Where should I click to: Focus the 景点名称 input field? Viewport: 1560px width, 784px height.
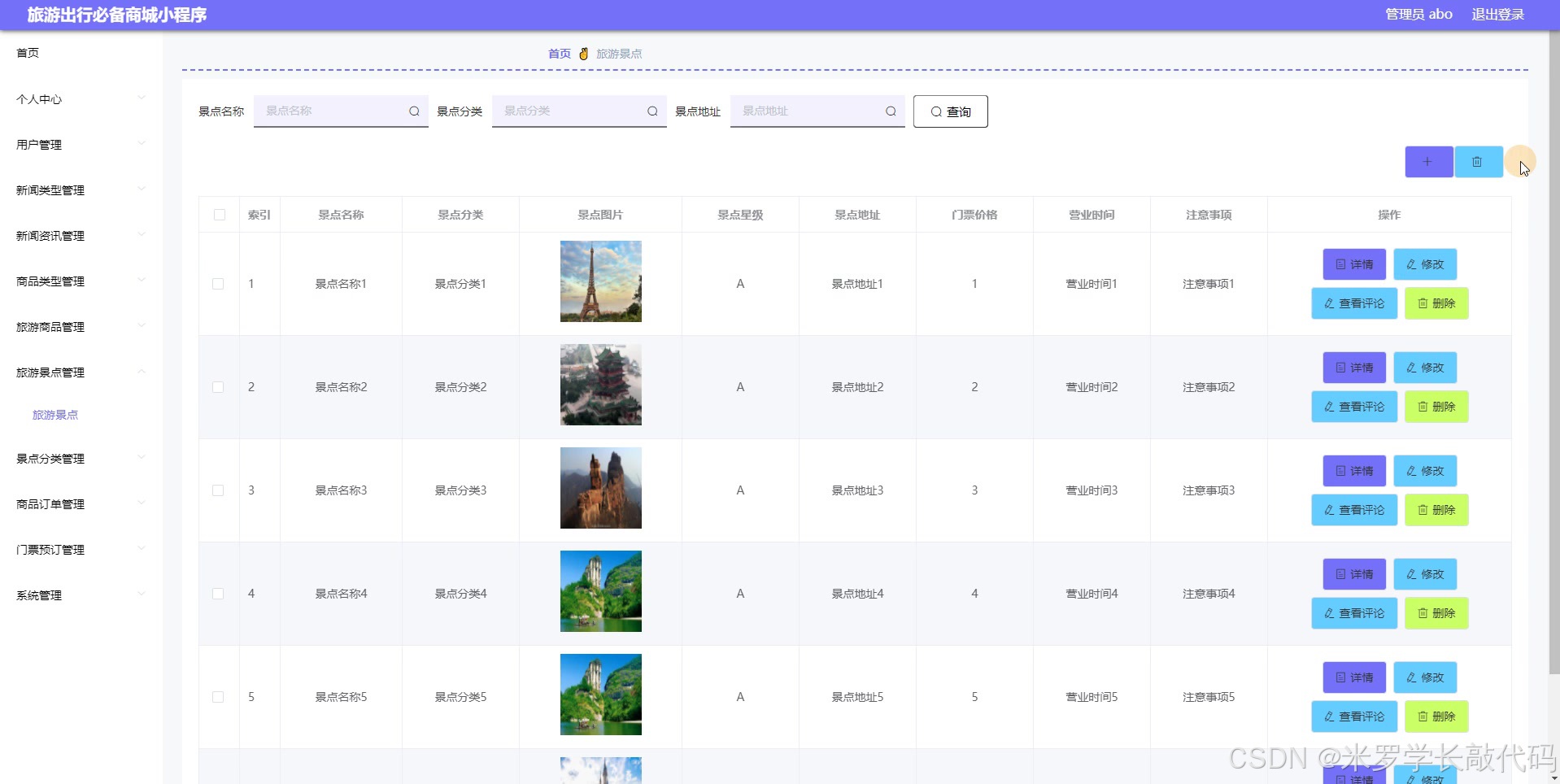coord(341,111)
